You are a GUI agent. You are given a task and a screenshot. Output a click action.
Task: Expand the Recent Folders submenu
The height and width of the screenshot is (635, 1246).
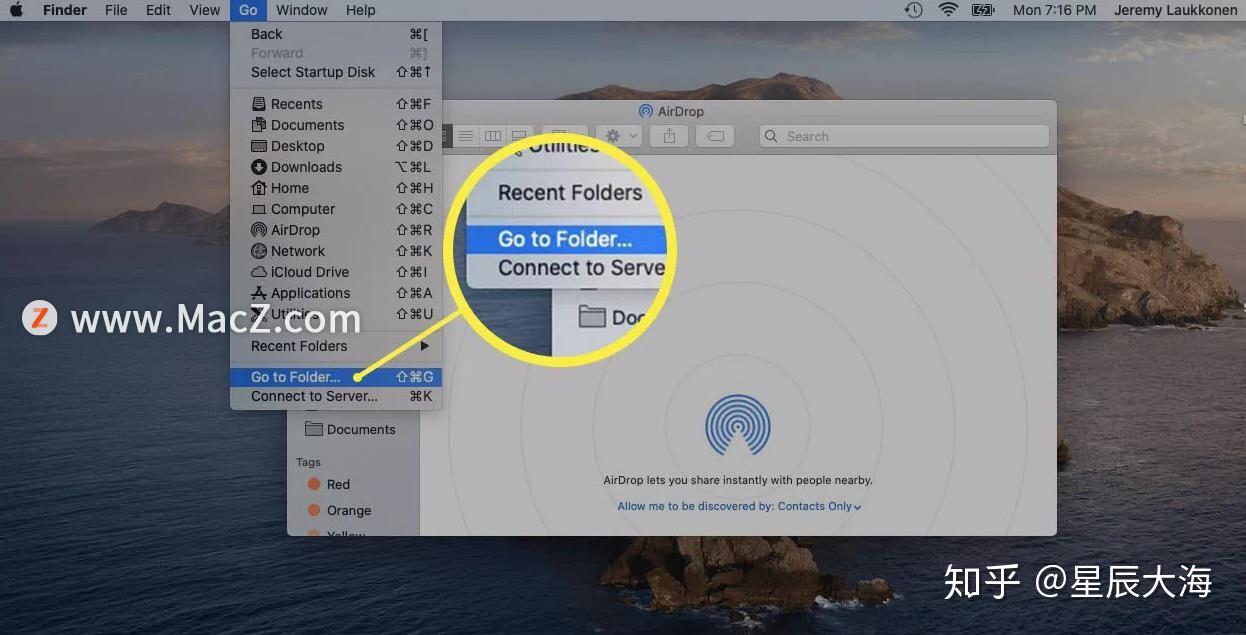[x=336, y=346]
